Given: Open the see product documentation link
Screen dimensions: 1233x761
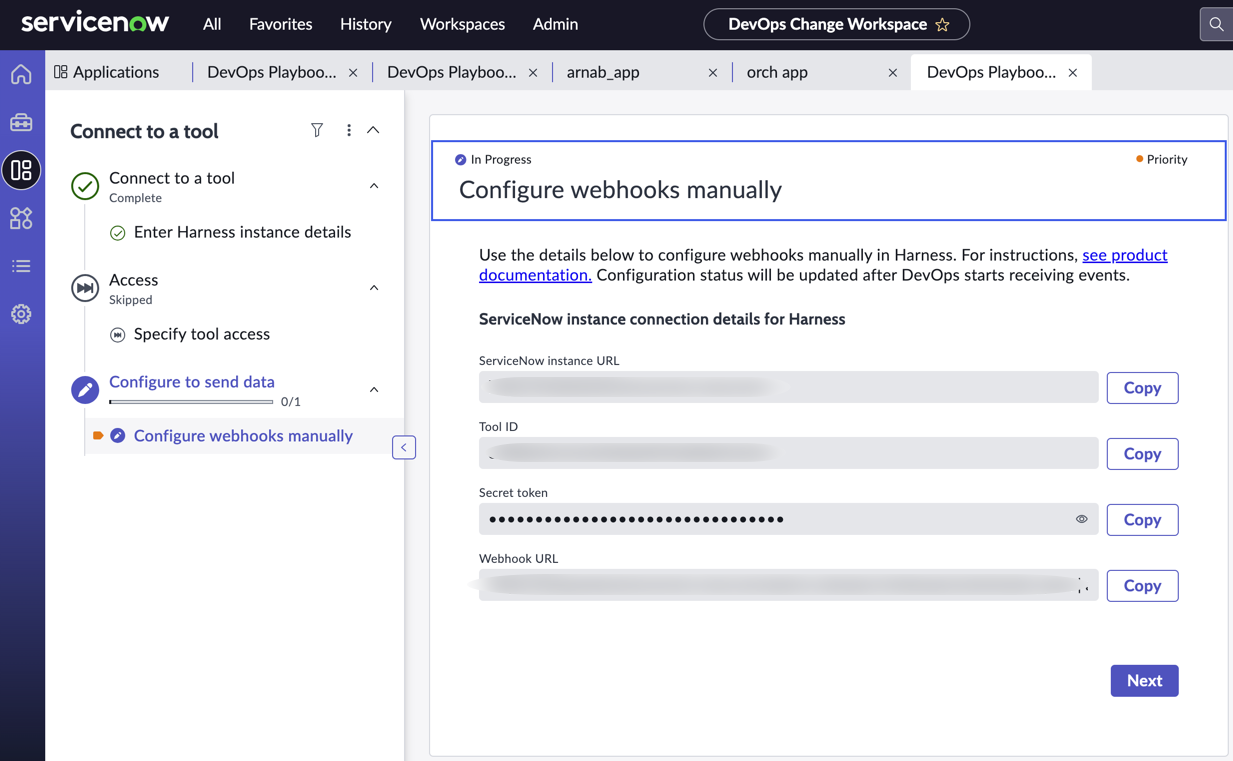Looking at the screenshot, I should (x=1125, y=255).
